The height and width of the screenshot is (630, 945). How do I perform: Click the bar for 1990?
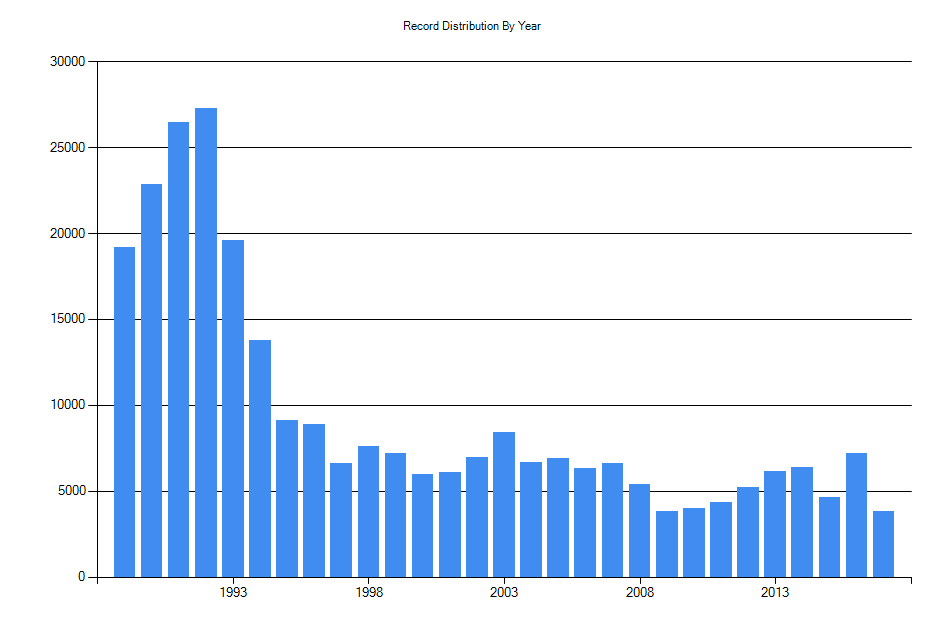pos(151,380)
